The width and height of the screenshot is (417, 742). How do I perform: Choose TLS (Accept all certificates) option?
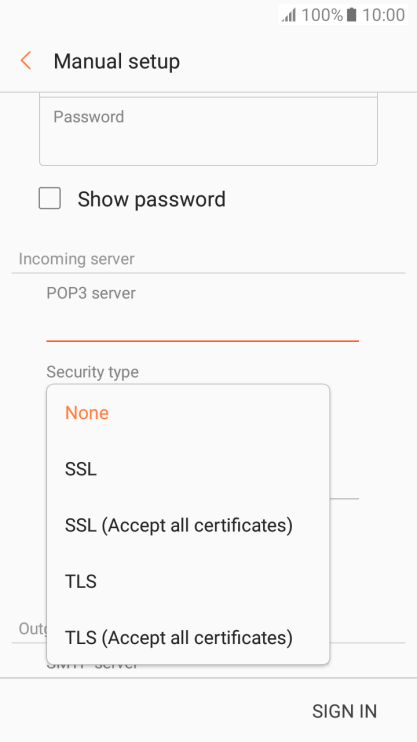[x=188, y=638]
